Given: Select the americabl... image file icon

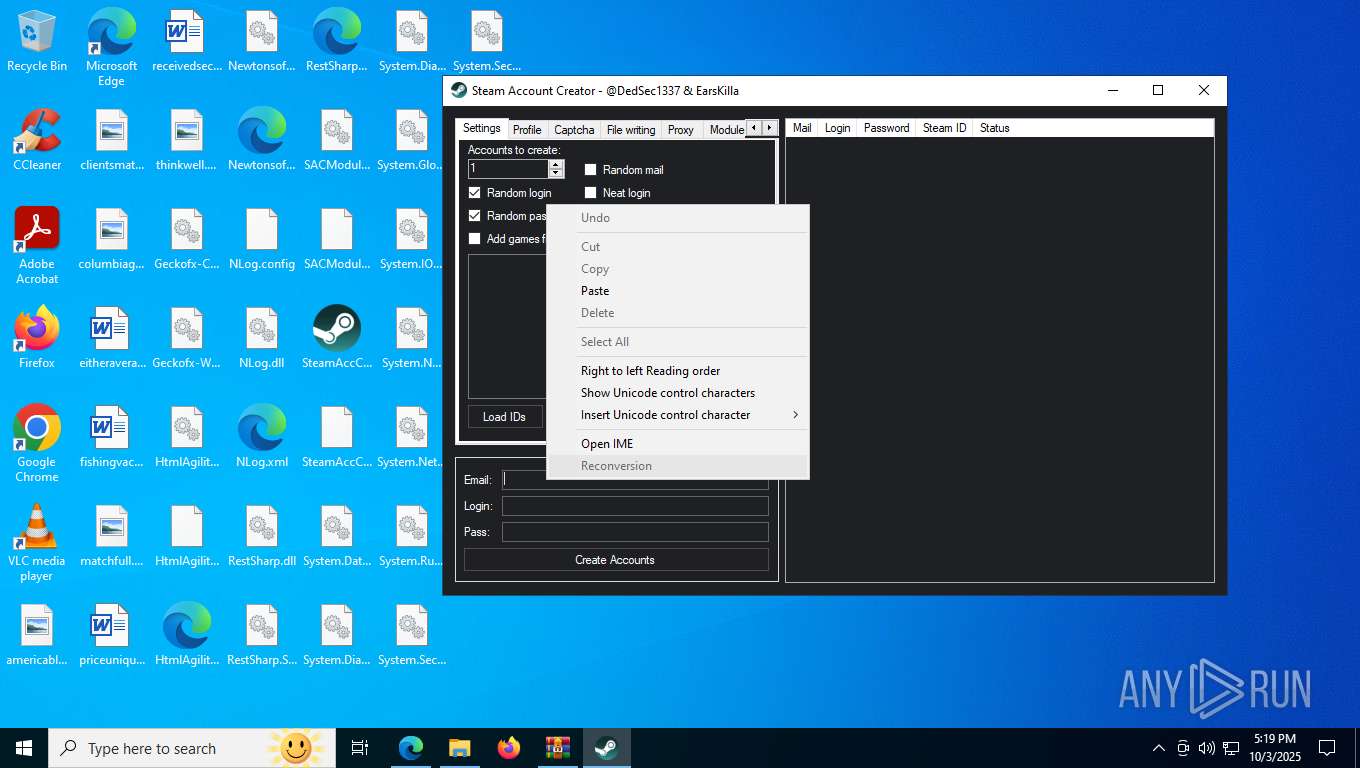Looking at the screenshot, I should [37, 635].
